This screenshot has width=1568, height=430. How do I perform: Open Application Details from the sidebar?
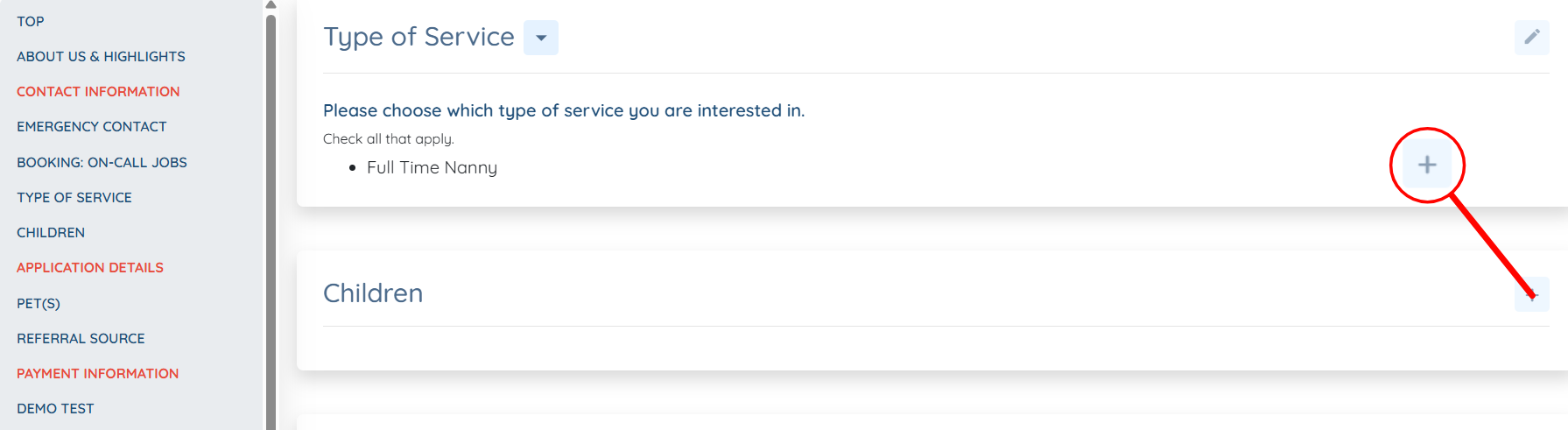pyautogui.click(x=90, y=267)
